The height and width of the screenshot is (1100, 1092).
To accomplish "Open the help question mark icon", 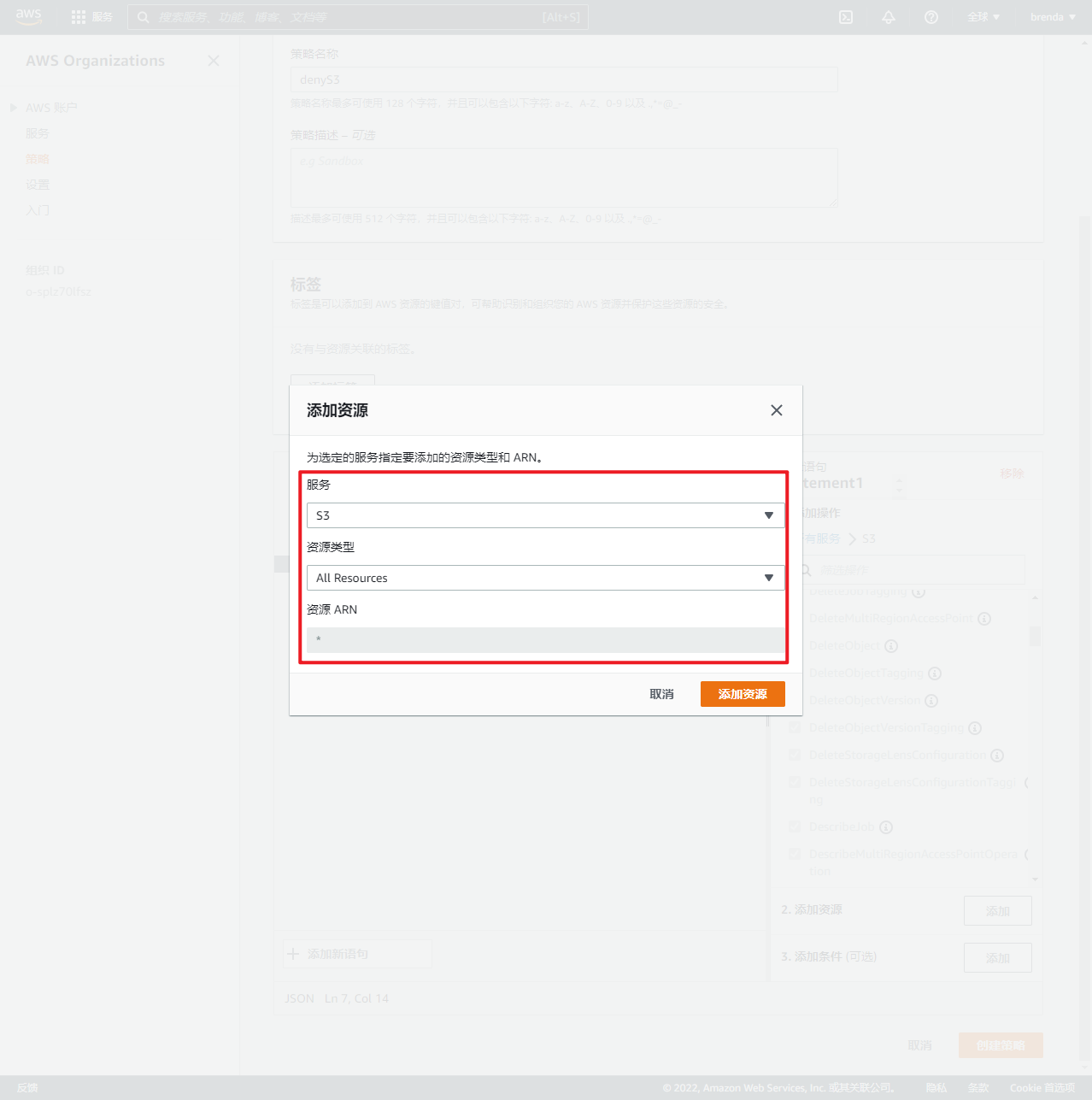I will pyautogui.click(x=931, y=17).
